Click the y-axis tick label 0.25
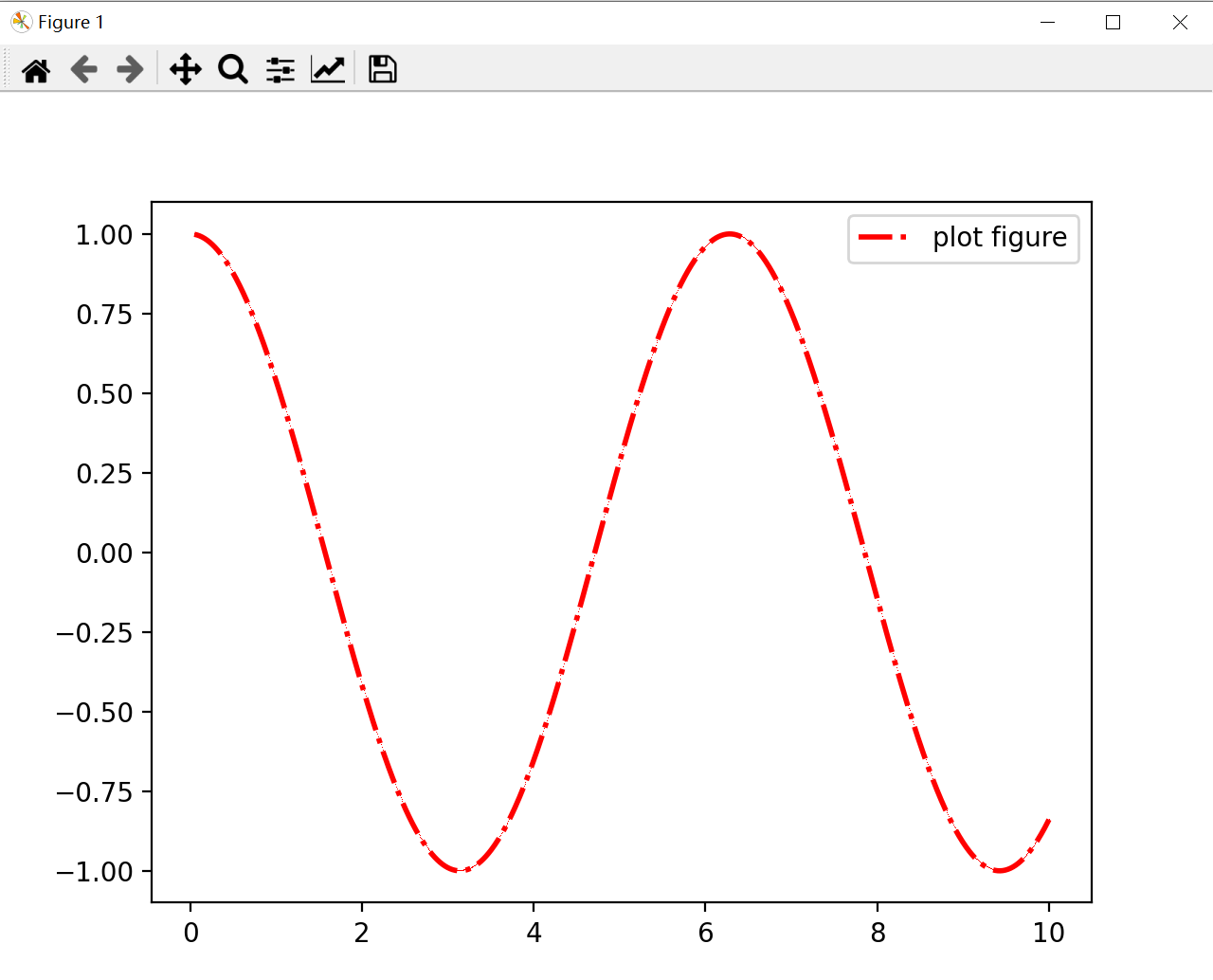The image size is (1213, 980). click(104, 474)
